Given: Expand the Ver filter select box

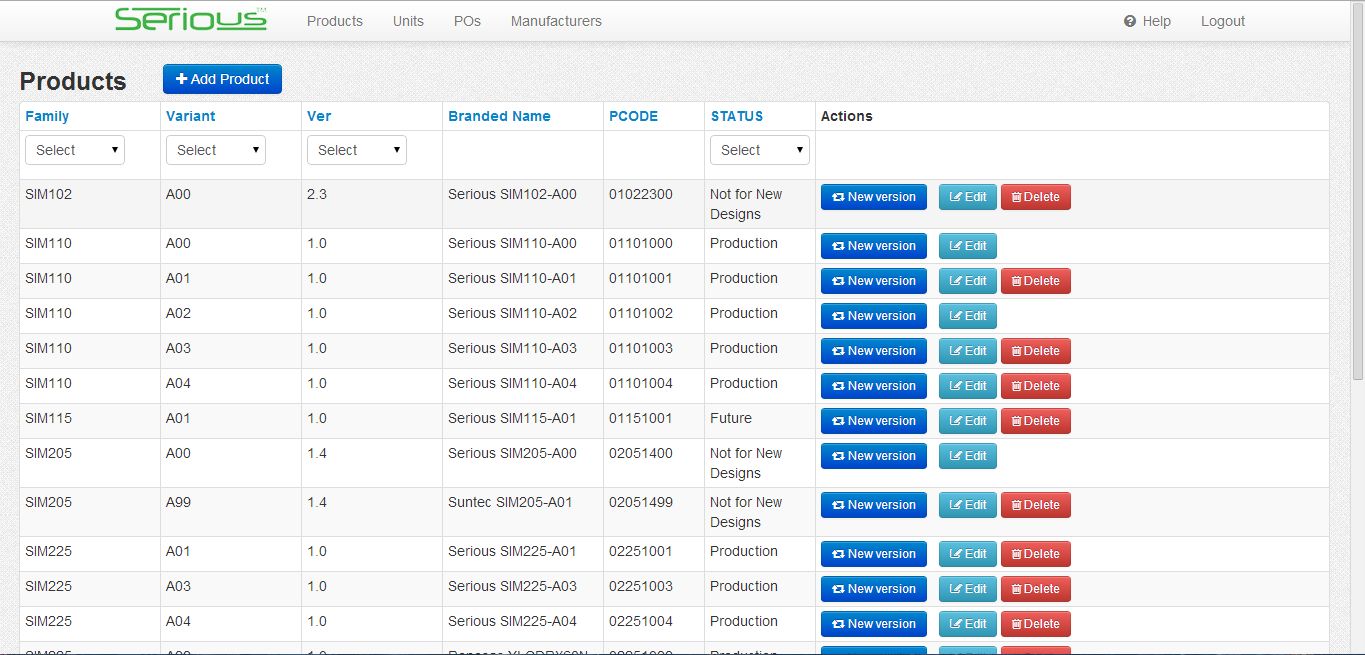Looking at the screenshot, I should [357, 150].
